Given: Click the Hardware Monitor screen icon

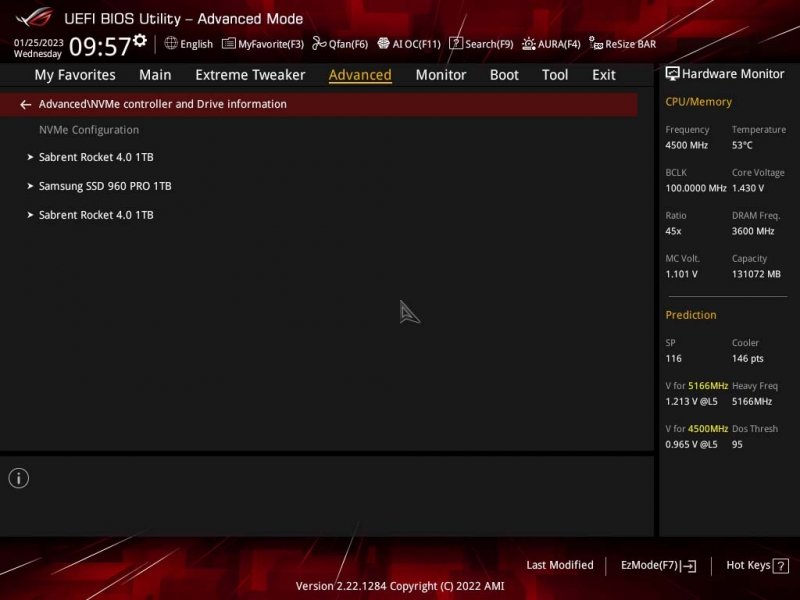Looking at the screenshot, I should [672, 74].
